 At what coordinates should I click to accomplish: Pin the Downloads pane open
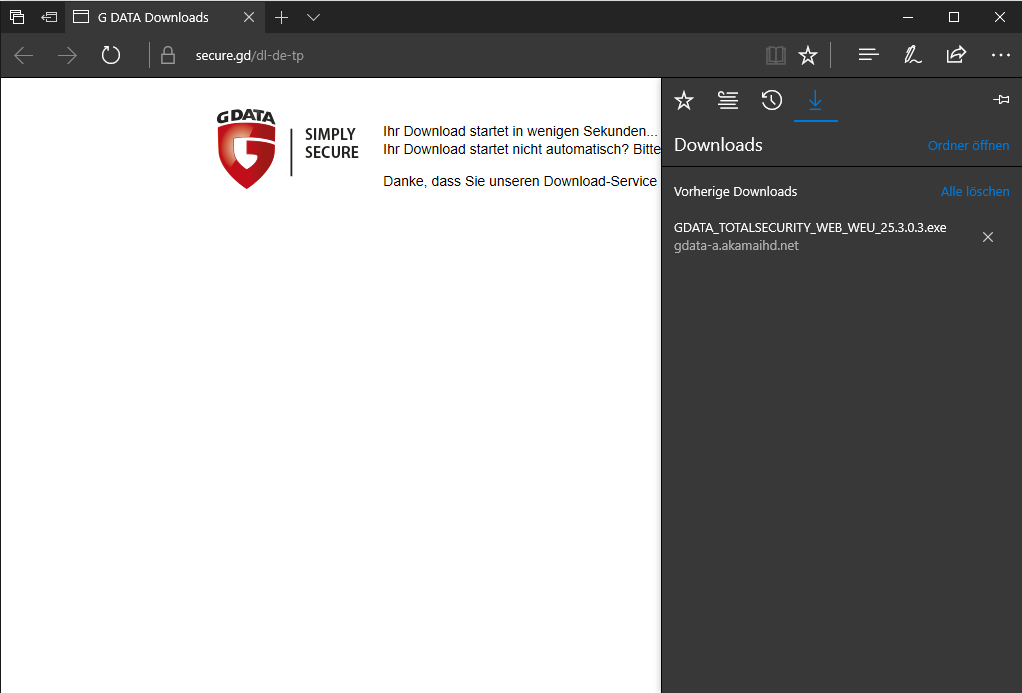point(1001,99)
